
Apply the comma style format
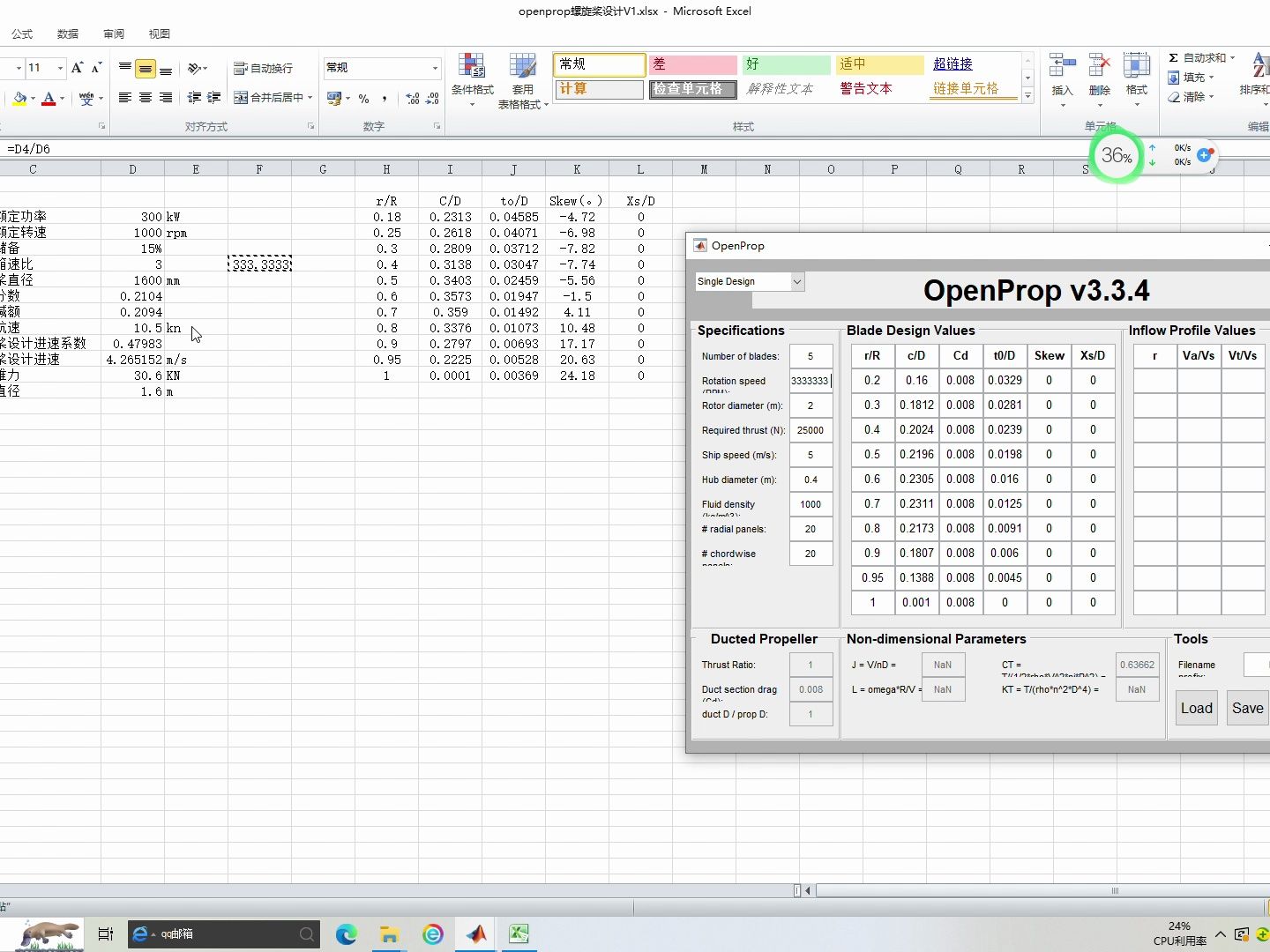point(385,98)
